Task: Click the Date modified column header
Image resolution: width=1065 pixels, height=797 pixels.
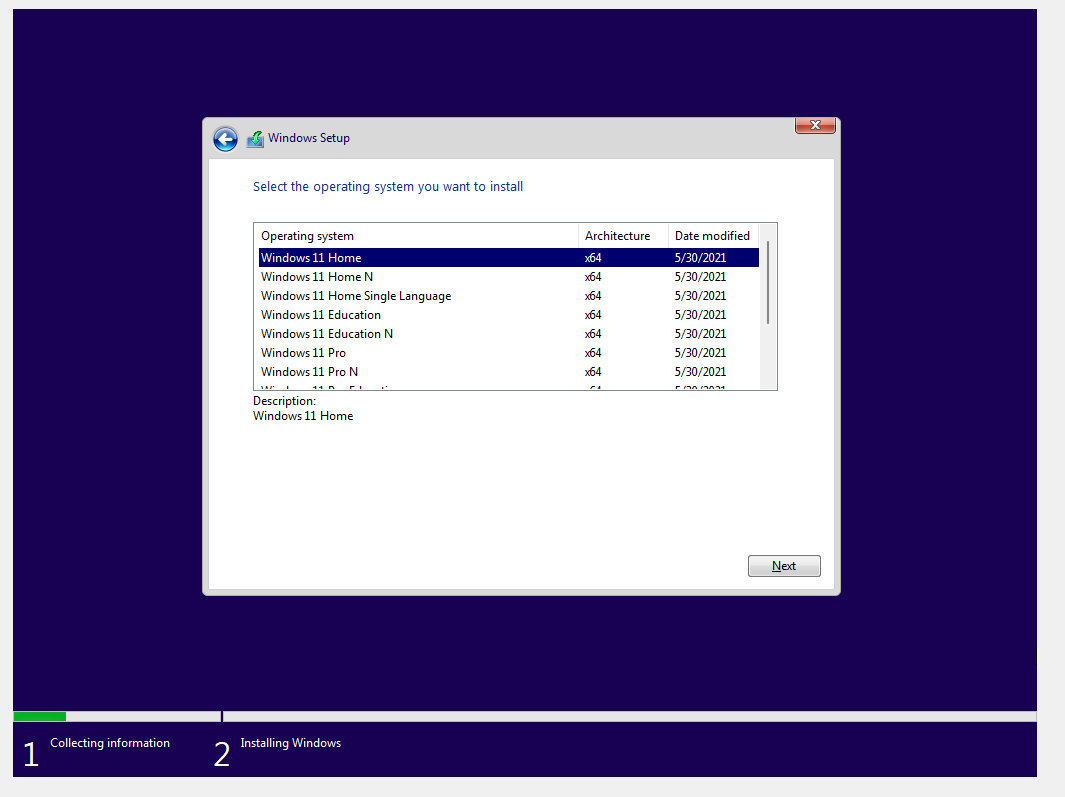Action: (x=713, y=236)
